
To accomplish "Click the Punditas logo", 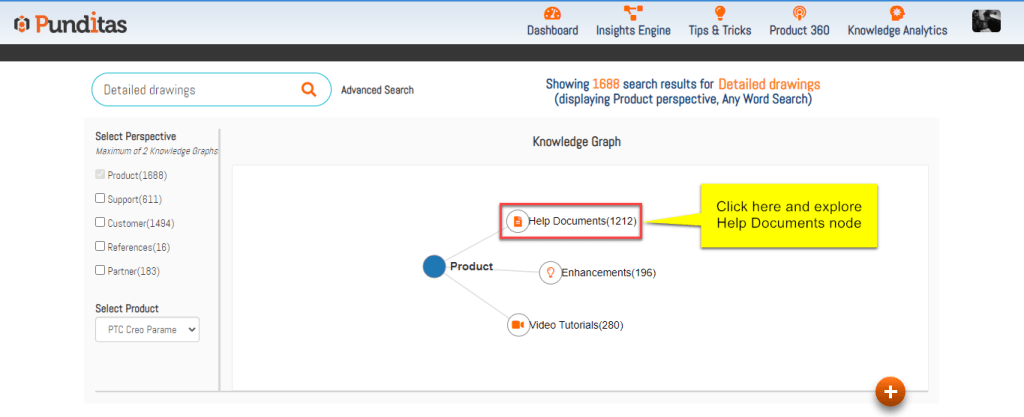I will coord(70,24).
